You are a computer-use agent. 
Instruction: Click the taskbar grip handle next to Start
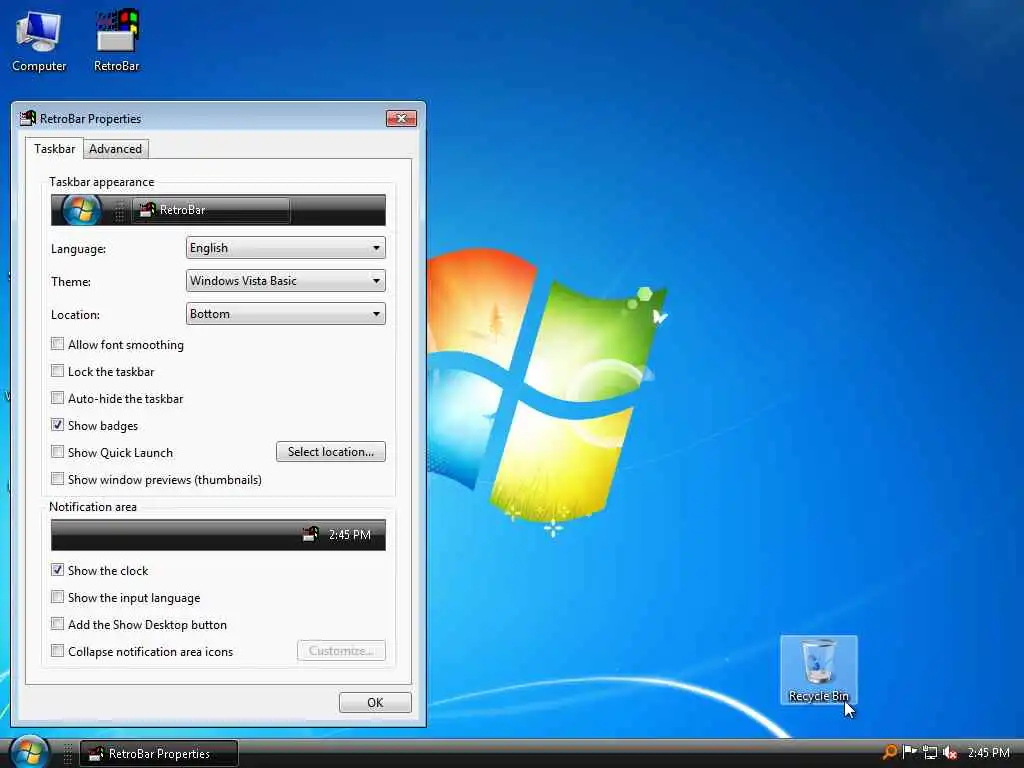67,754
